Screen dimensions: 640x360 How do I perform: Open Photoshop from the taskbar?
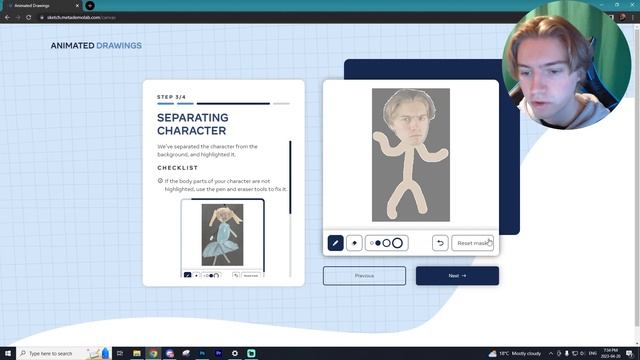click(x=202, y=353)
